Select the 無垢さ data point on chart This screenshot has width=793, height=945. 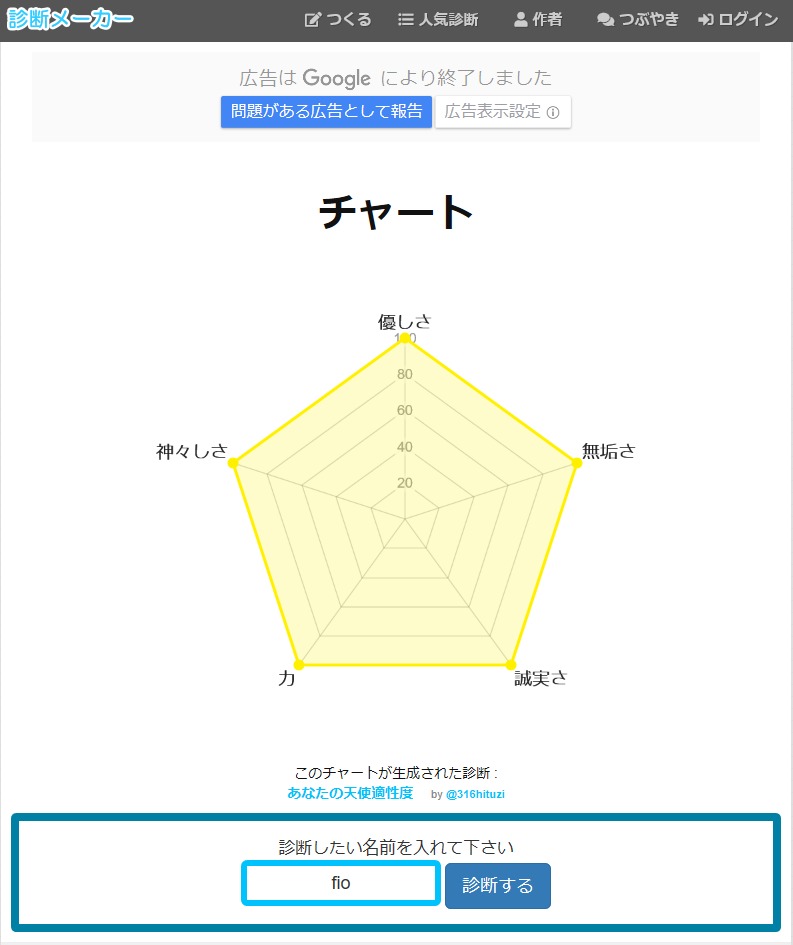click(577, 462)
